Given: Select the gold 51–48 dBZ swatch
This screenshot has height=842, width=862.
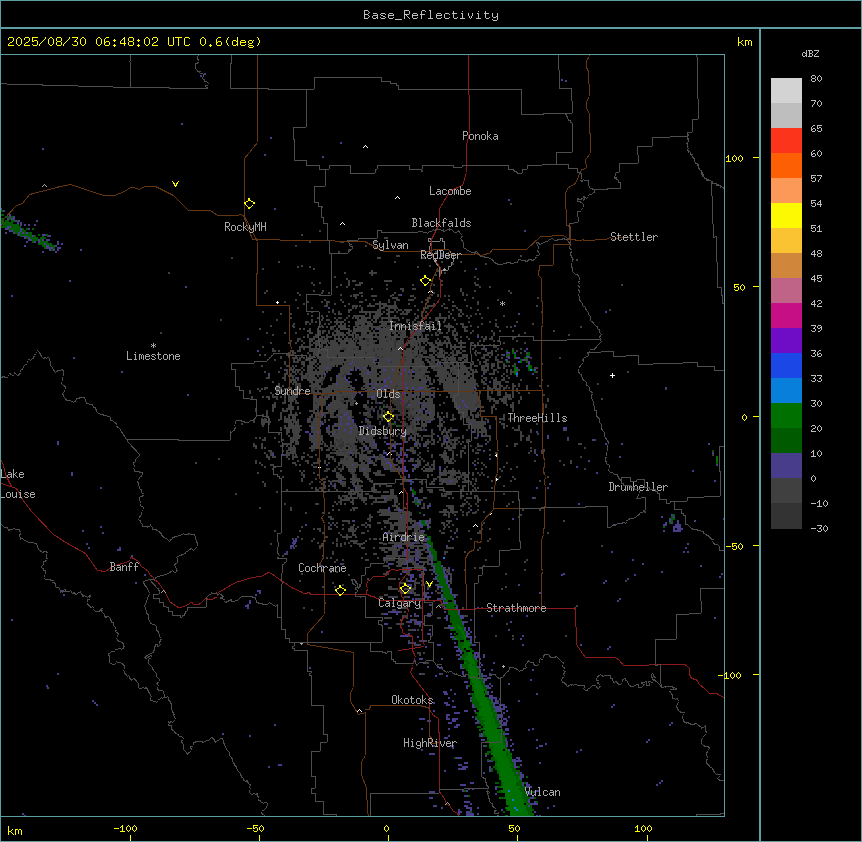Looking at the screenshot, I should click(786, 241).
